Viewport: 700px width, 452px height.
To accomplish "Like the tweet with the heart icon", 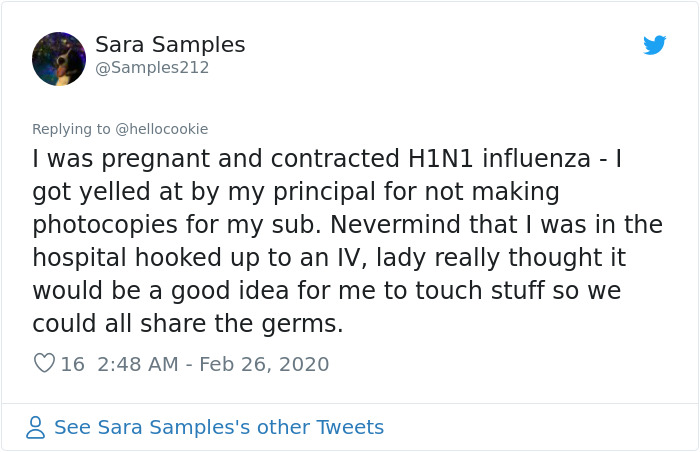I will [44, 364].
